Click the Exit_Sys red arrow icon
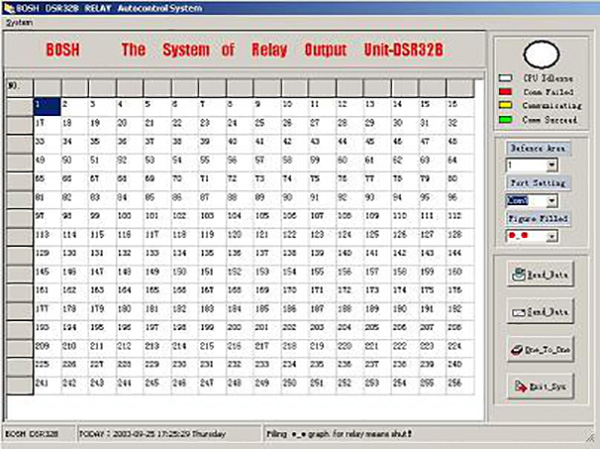Viewport: 600px width, 449px height. [x=520, y=387]
